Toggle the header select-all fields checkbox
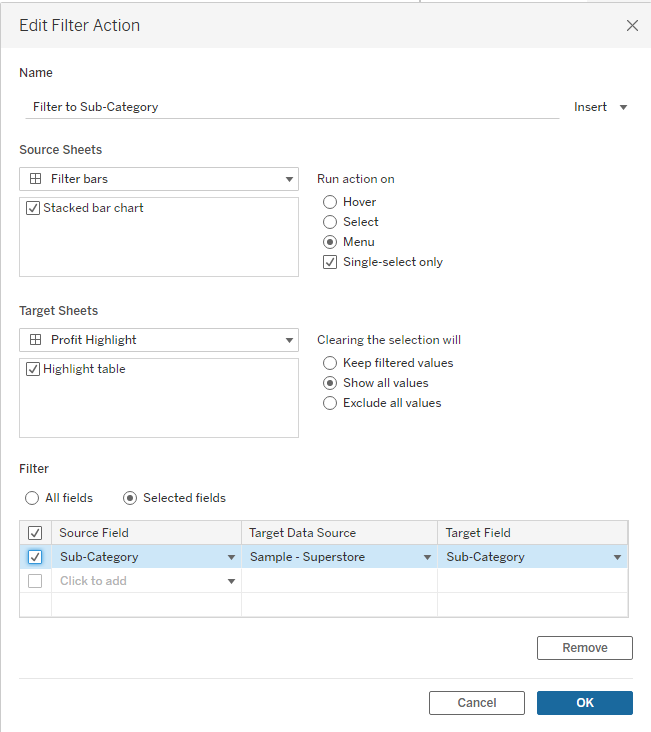651x732 pixels. [35, 533]
